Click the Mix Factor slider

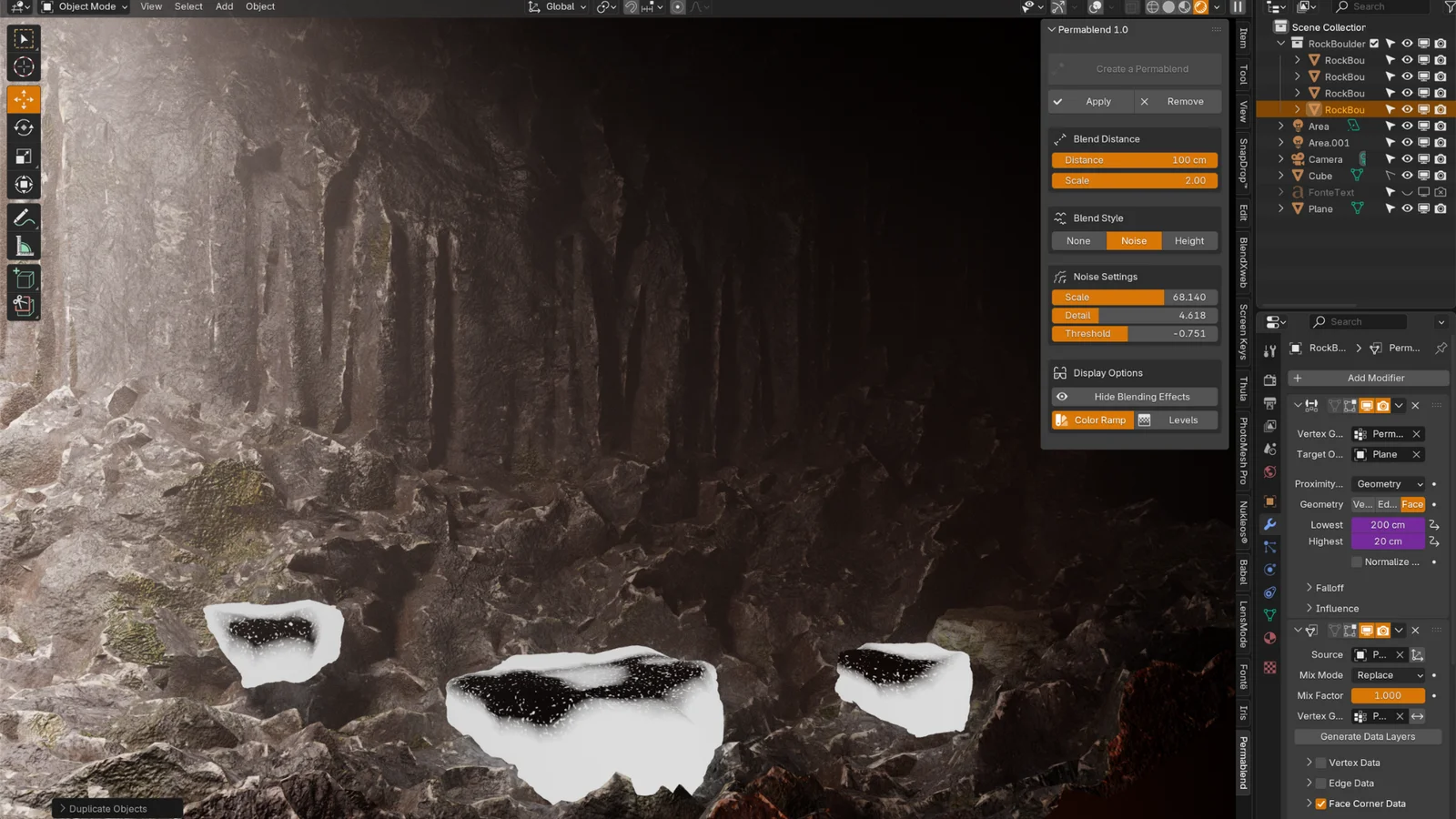pyautogui.click(x=1387, y=695)
